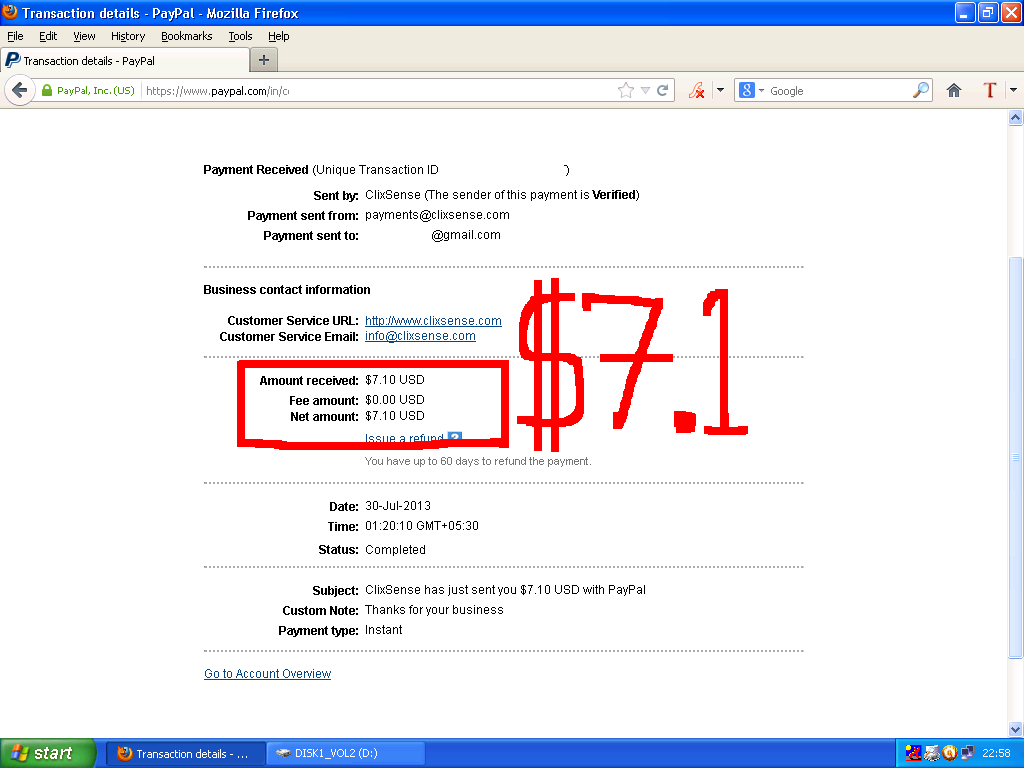Open the Google search engine selector

(751, 90)
